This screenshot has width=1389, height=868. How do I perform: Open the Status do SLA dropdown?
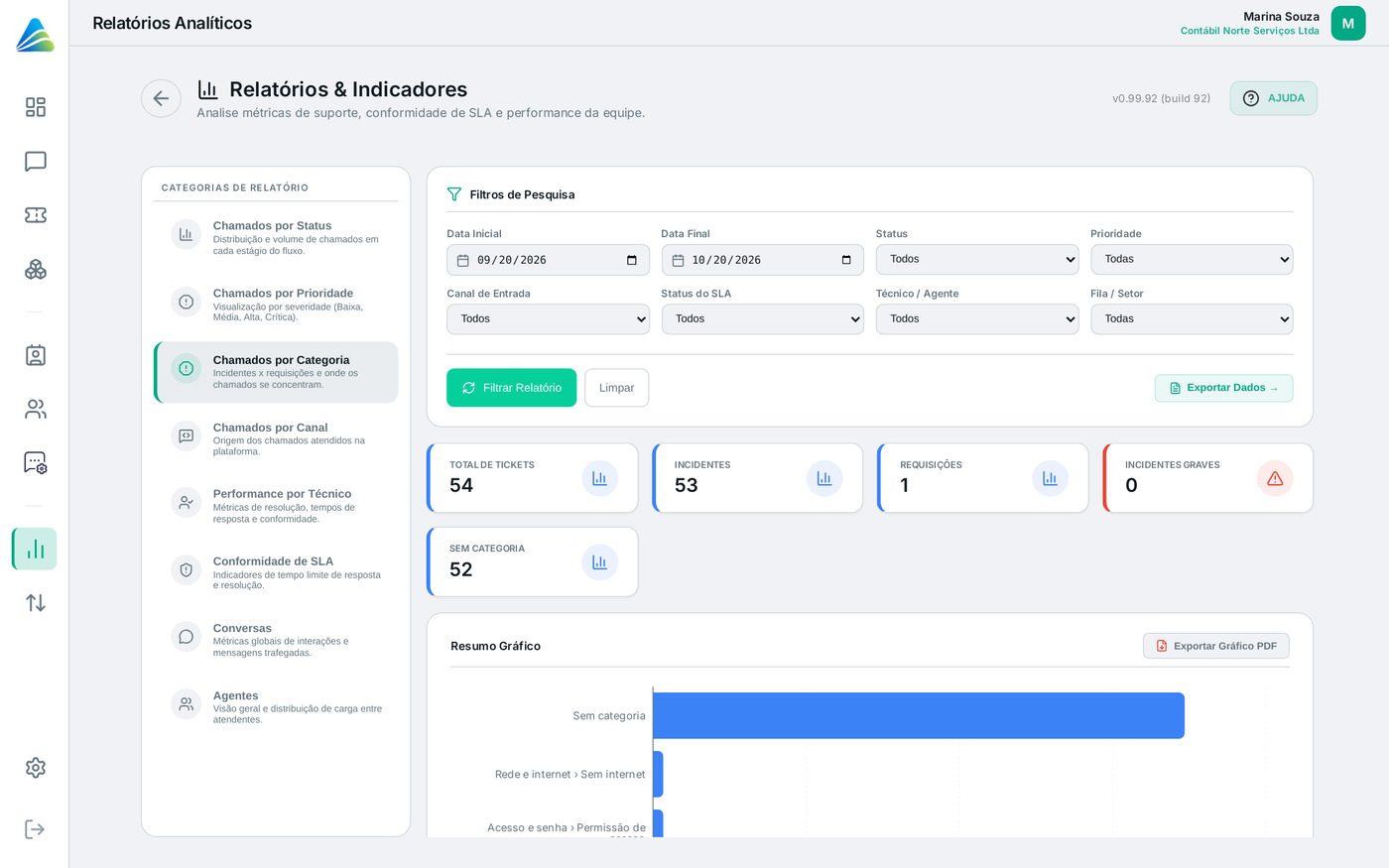(x=763, y=319)
